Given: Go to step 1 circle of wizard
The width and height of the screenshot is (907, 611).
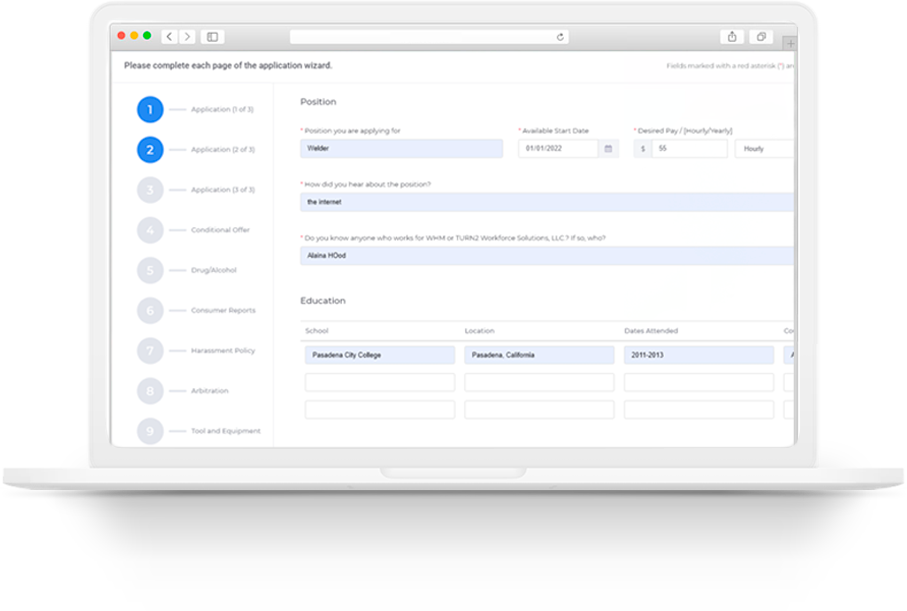Looking at the screenshot, I should click(x=150, y=109).
